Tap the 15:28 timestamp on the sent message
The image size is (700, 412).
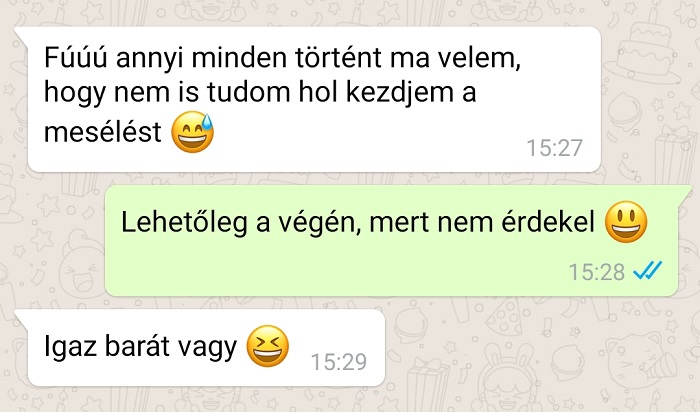click(x=597, y=271)
